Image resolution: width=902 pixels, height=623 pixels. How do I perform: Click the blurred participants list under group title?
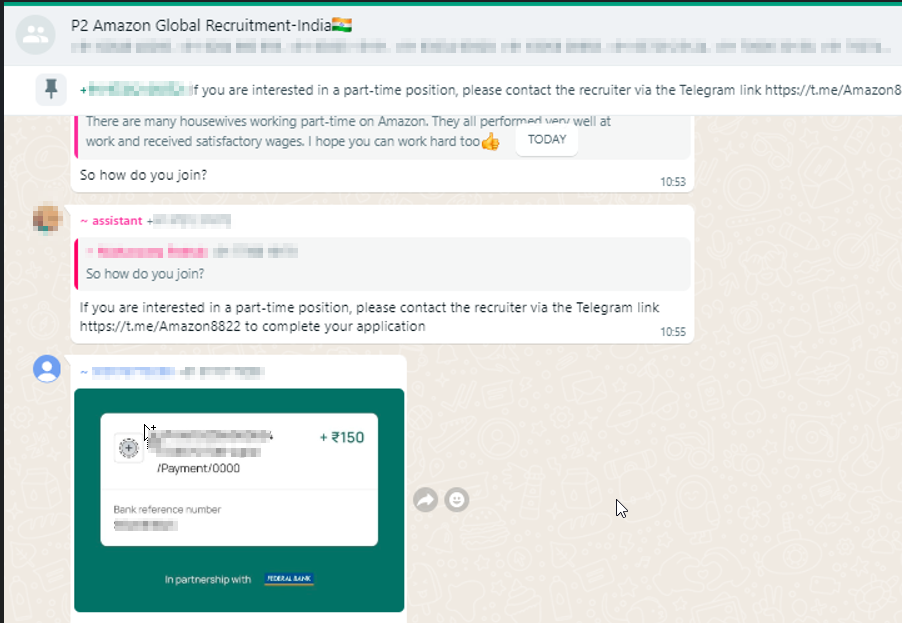pos(482,47)
